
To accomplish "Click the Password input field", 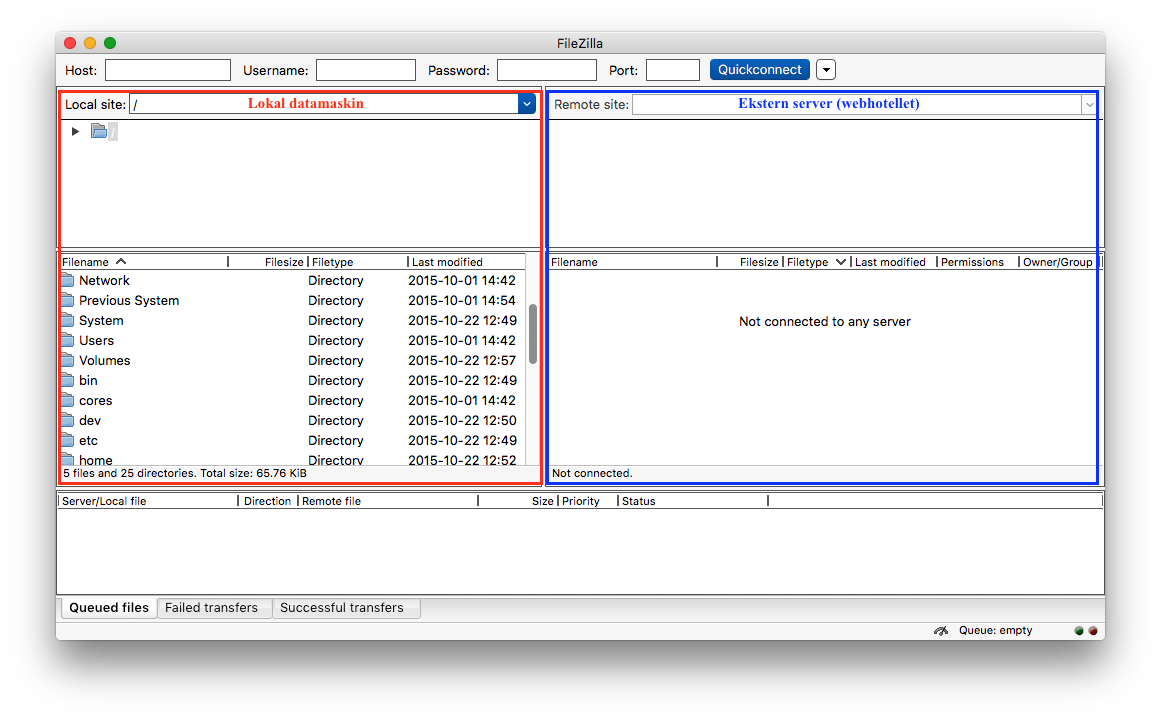I will 546,70.
